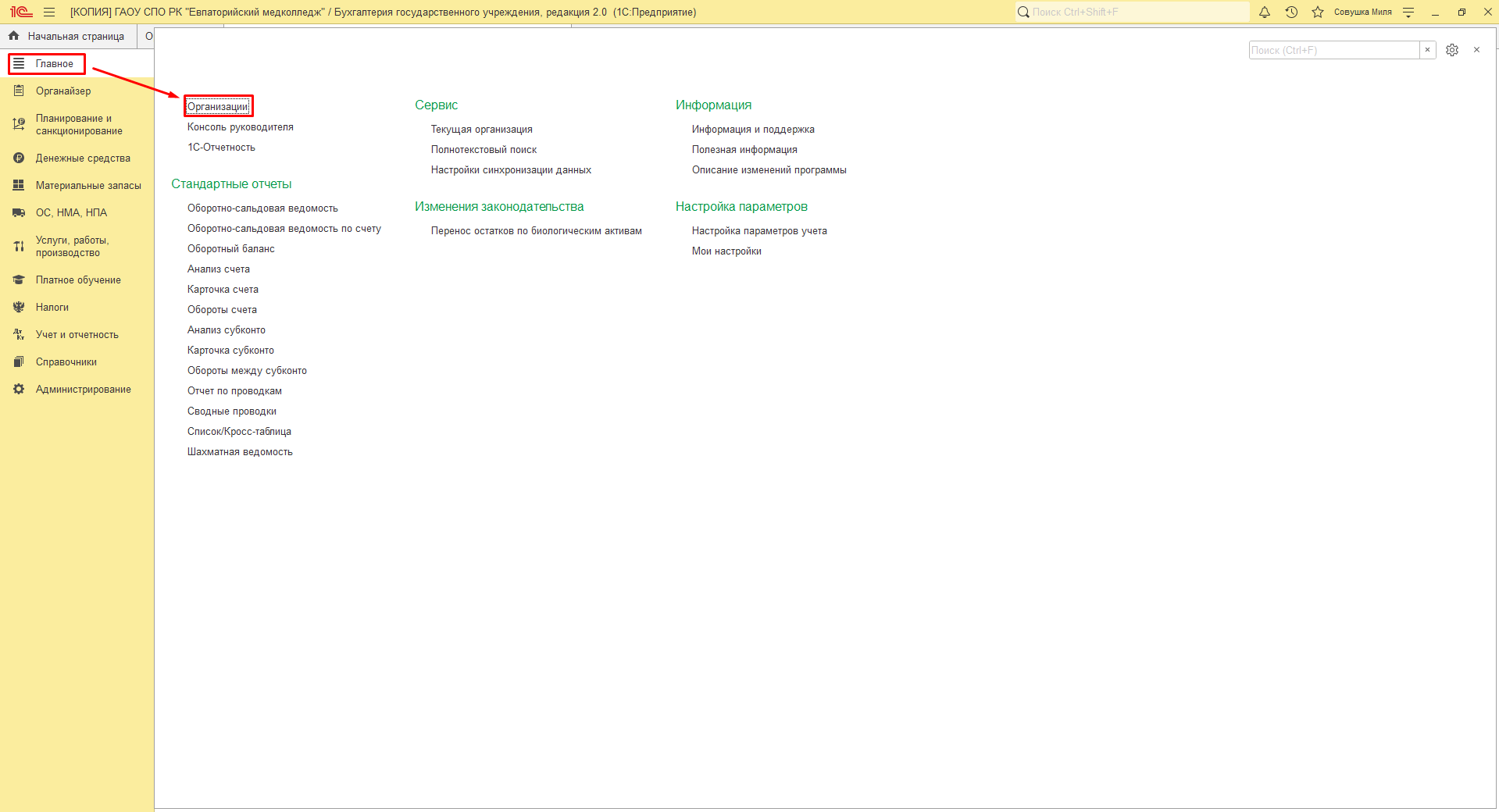Click the Платное обучение cap icon
The height and width of the screenshot is (812, 1499).
tap(19, 280)
